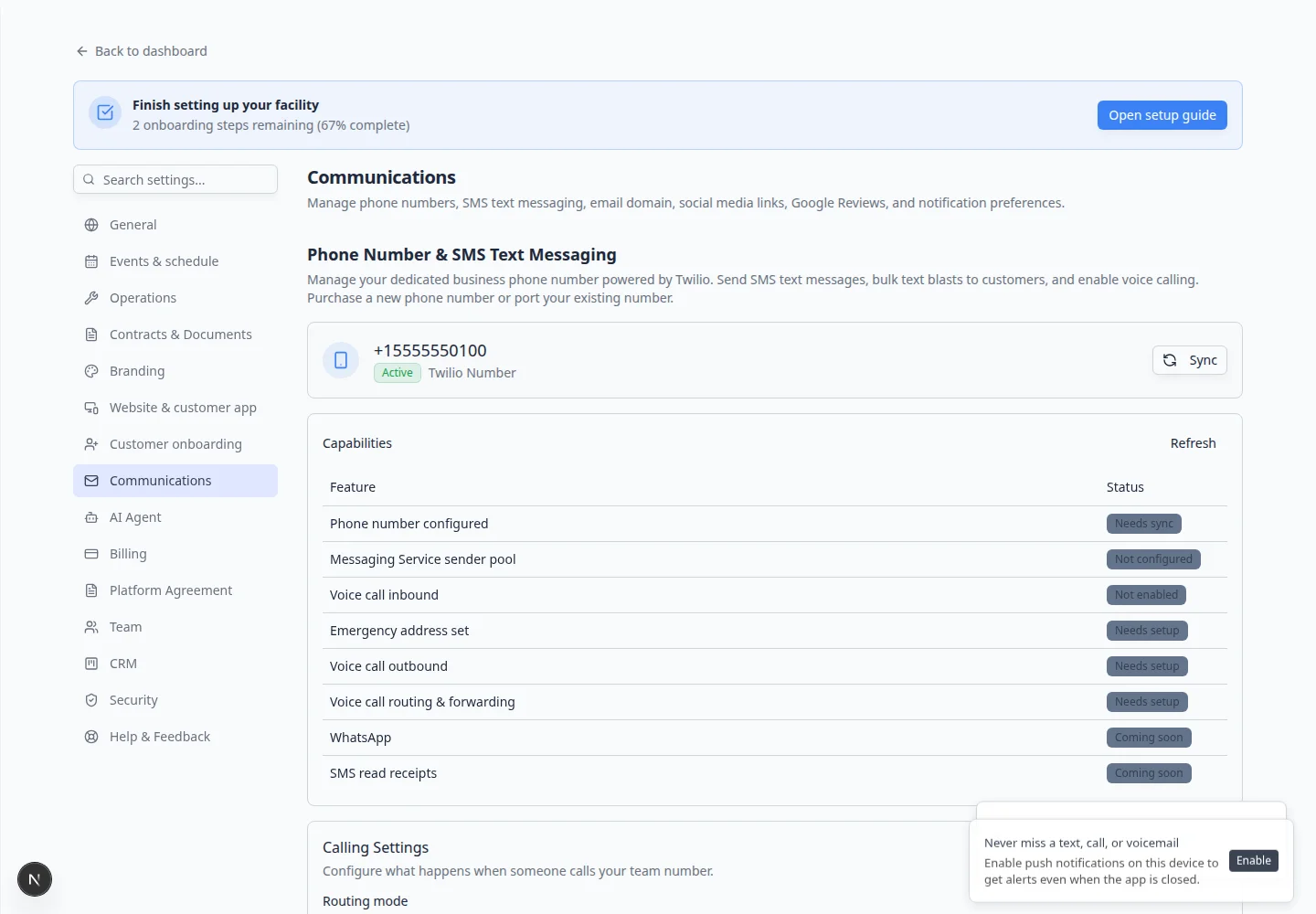Viewport: 1316px width, 914px height.
Task: Click Enable for push notifications
Action: (1254, 861)
